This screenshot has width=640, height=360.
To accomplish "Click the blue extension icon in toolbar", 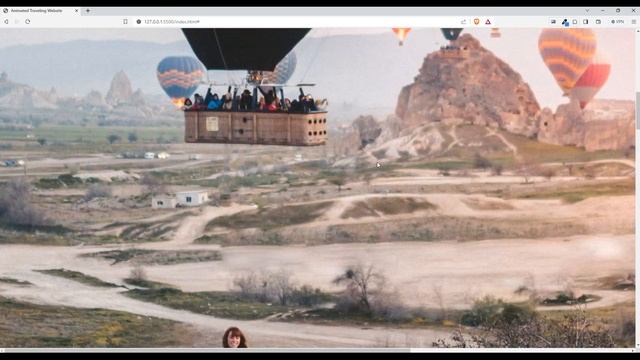I will coord(565,22).
